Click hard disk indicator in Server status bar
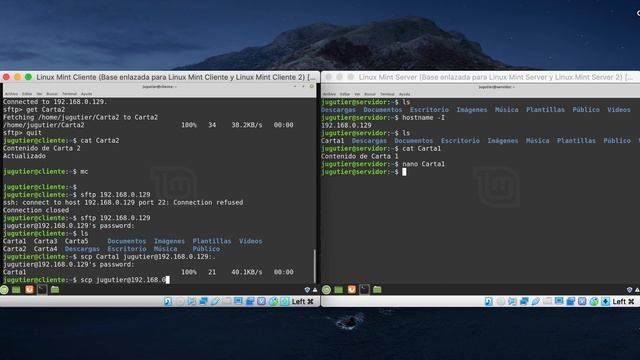Viewport: 640px width, 360px height. (489, 301)
